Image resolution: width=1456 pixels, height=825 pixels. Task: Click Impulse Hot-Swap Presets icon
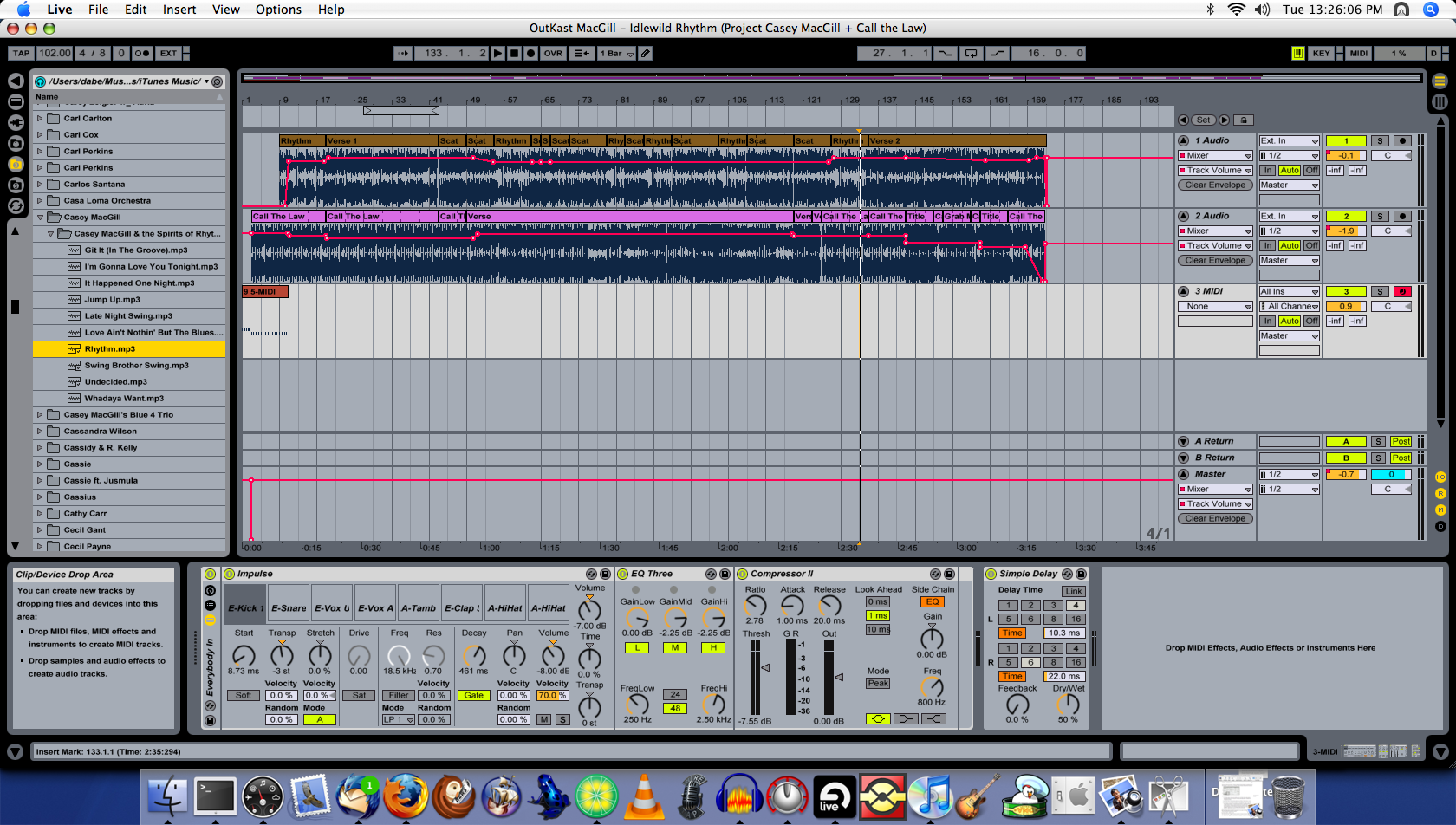(591, 574)
